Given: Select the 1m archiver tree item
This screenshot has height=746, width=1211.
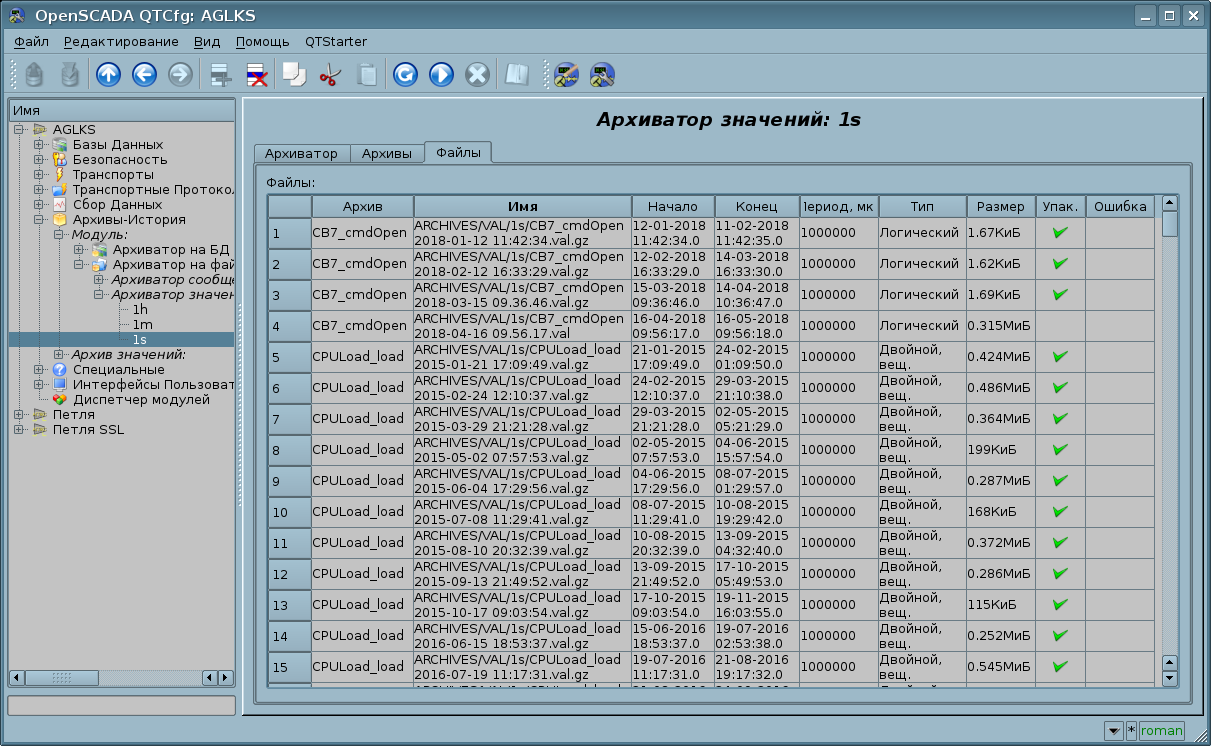Looking at the screenshot, I should click(142, 325).
